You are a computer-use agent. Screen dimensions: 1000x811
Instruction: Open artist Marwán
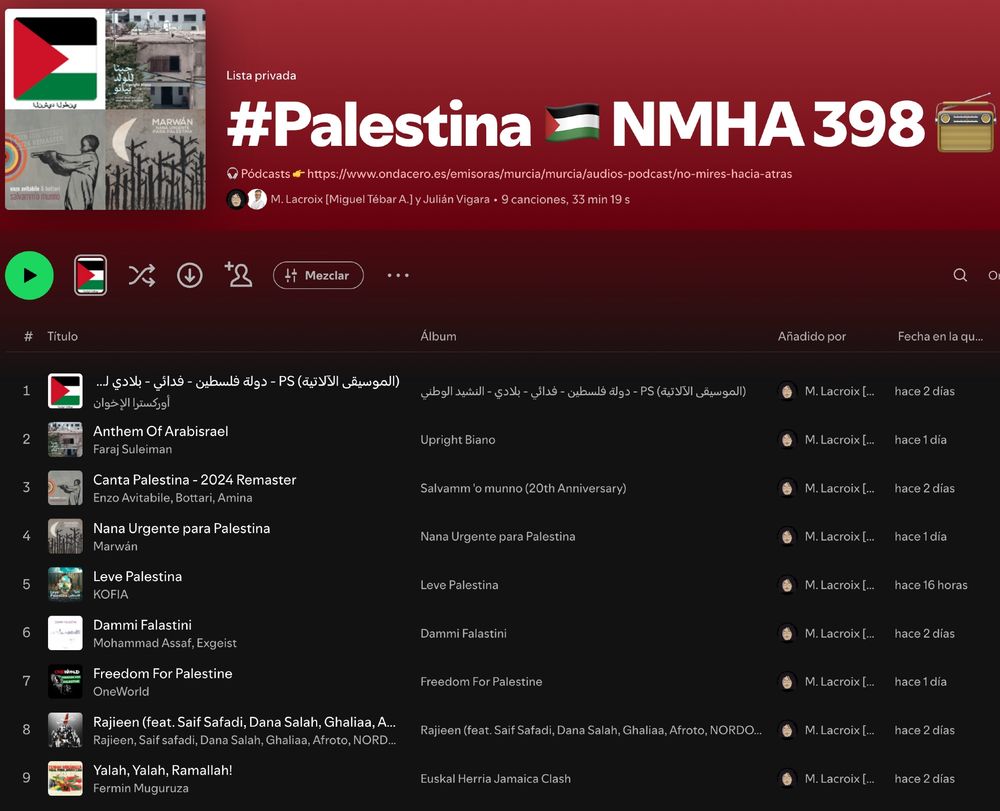click(x=115, y=546)
